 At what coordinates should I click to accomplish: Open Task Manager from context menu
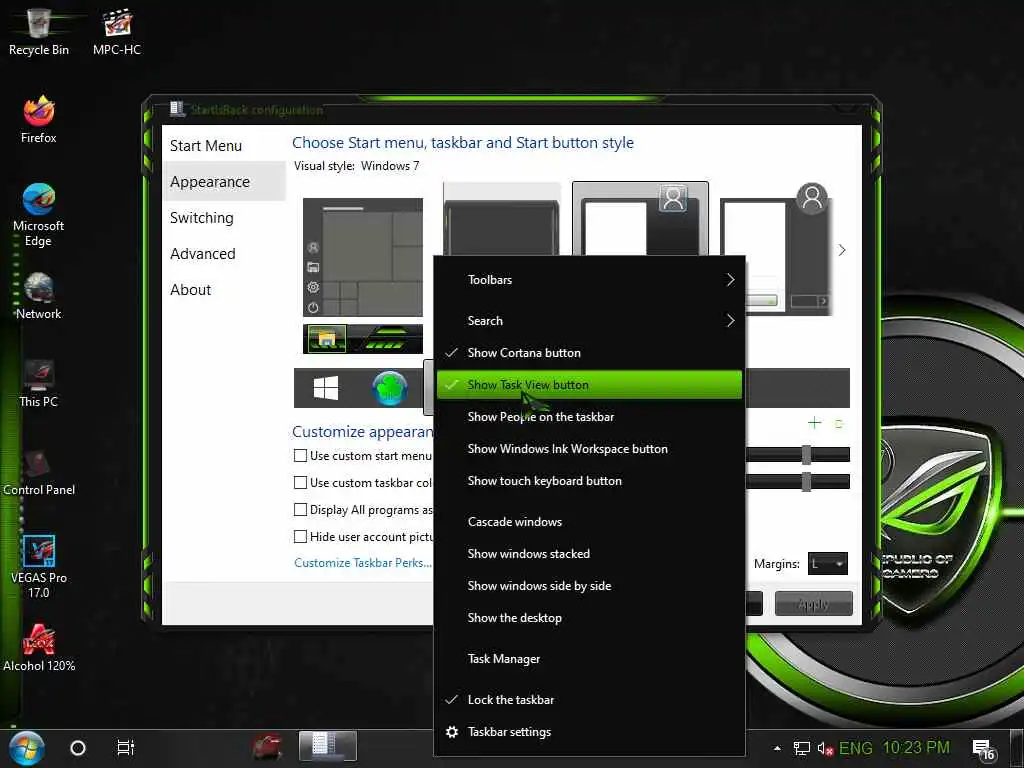click(589, 659)
